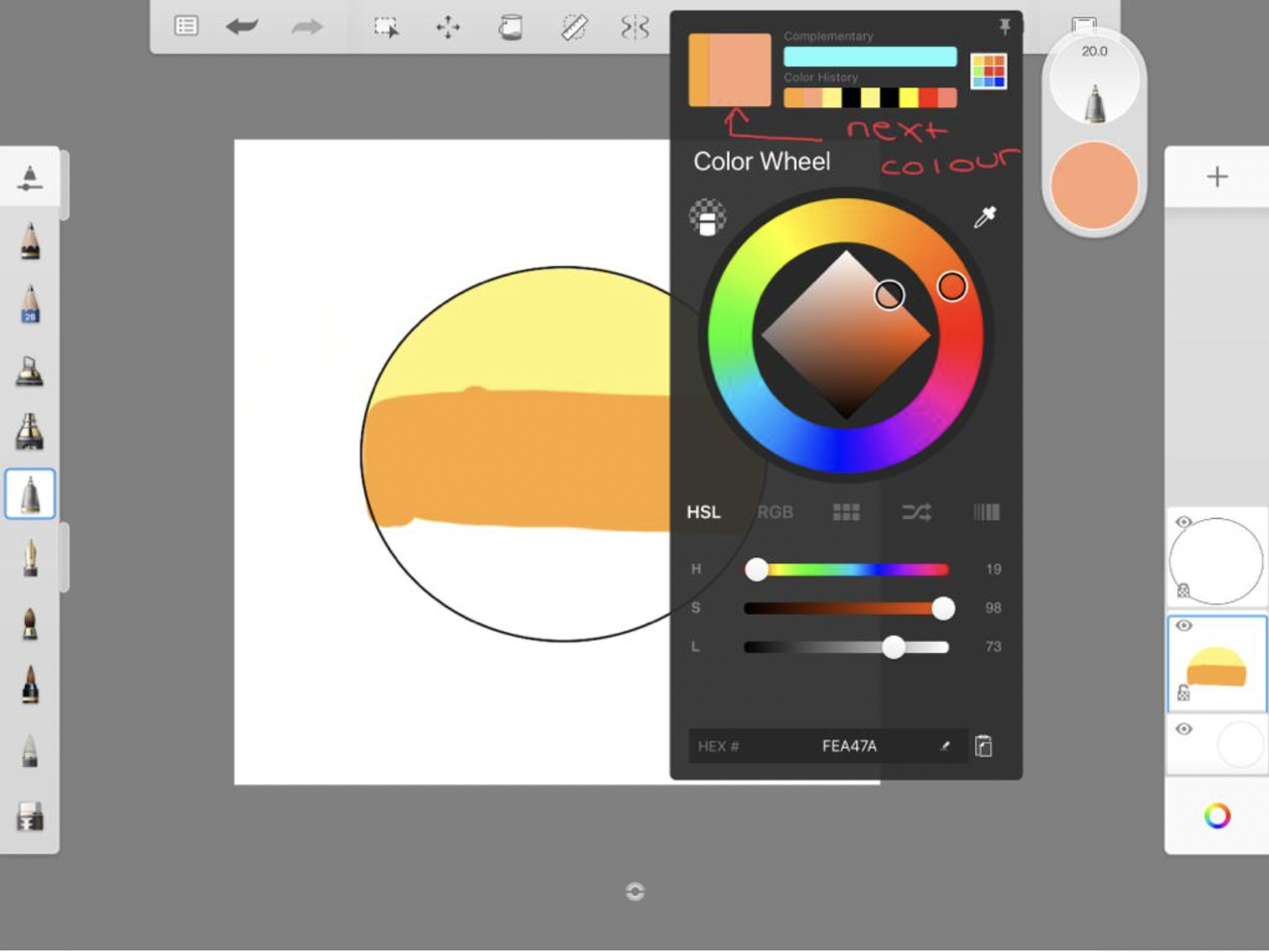Select the circle outline layer thumbnail
Viewport: 1269px width, 952px height.
[x=1216, y=560]
